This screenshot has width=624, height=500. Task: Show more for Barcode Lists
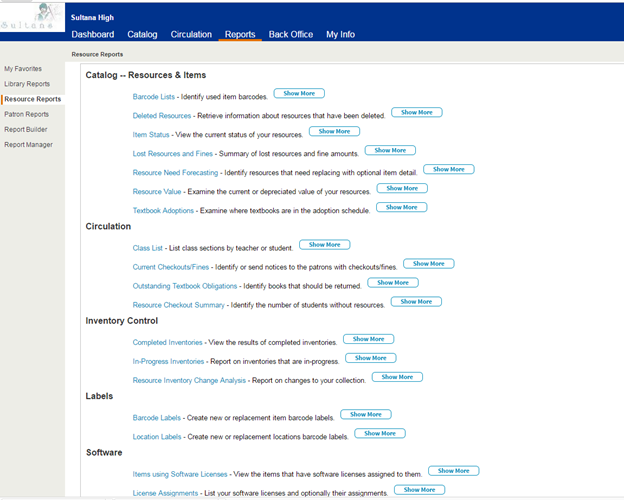point(299,93)
